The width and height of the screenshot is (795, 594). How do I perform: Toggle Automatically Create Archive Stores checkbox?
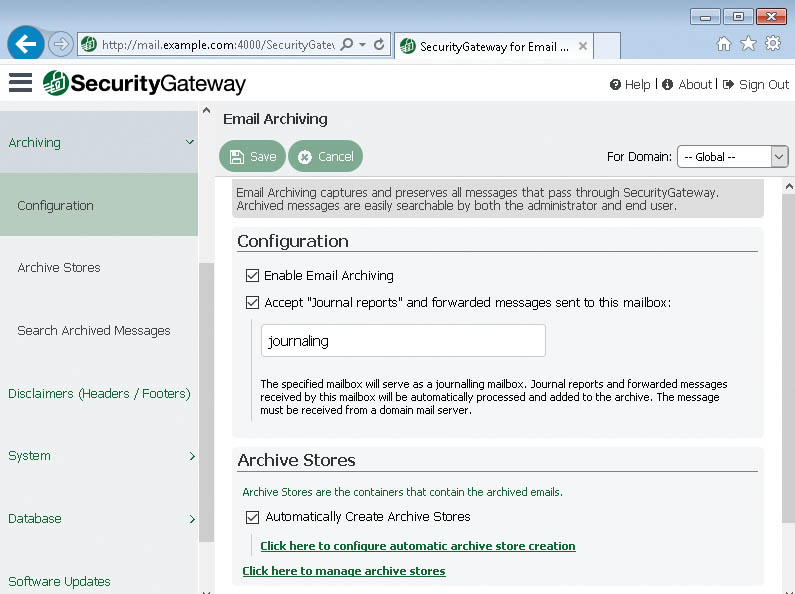[252, 517]
